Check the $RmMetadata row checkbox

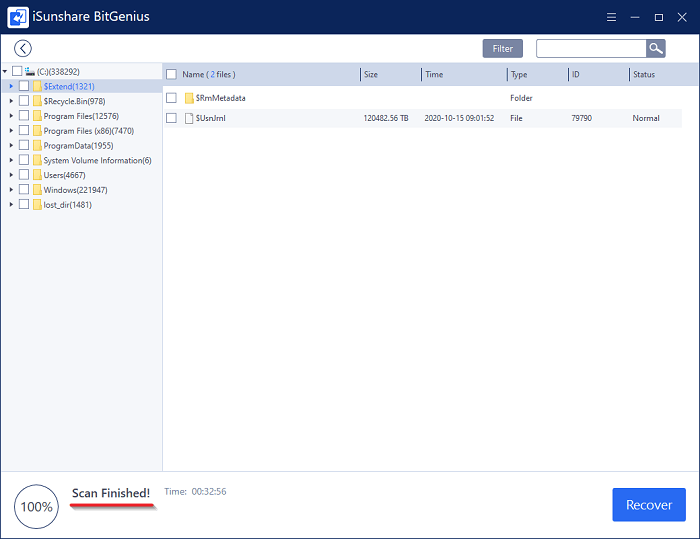click(x=171, y=97)
